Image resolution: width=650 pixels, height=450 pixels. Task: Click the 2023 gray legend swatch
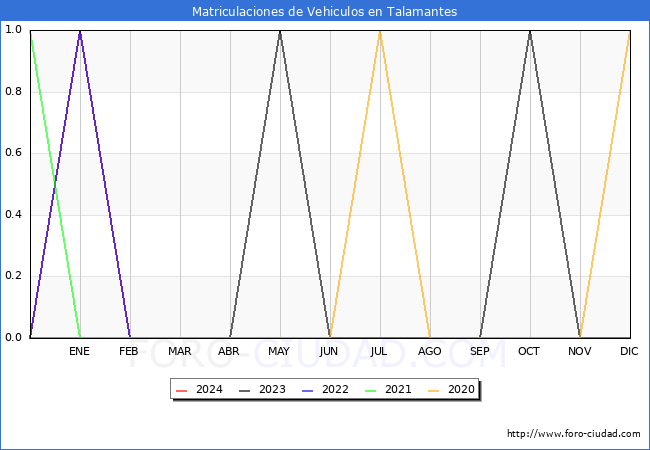245,390
